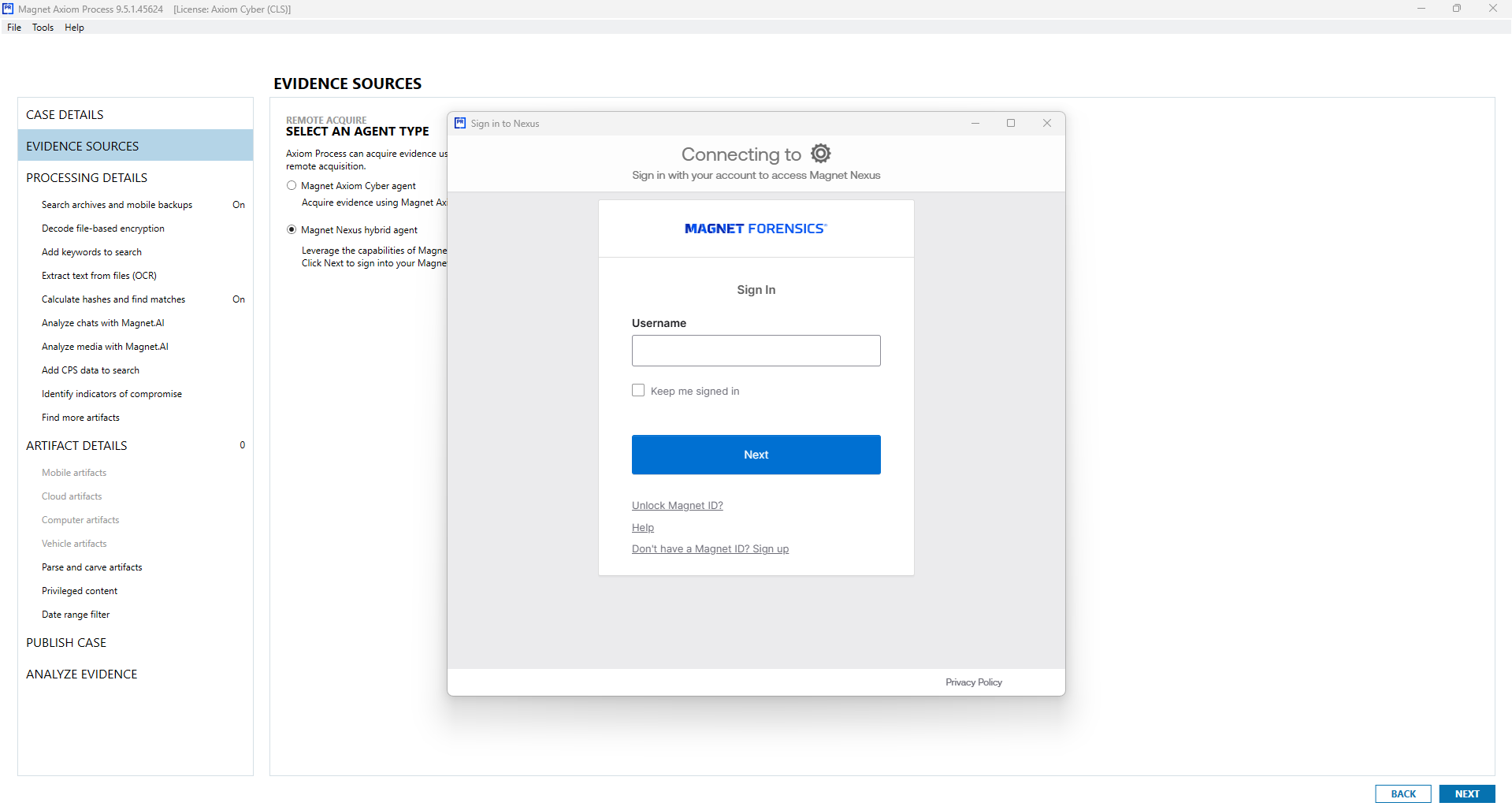Click the Unlock Magnet ID link

coord(677,506)
